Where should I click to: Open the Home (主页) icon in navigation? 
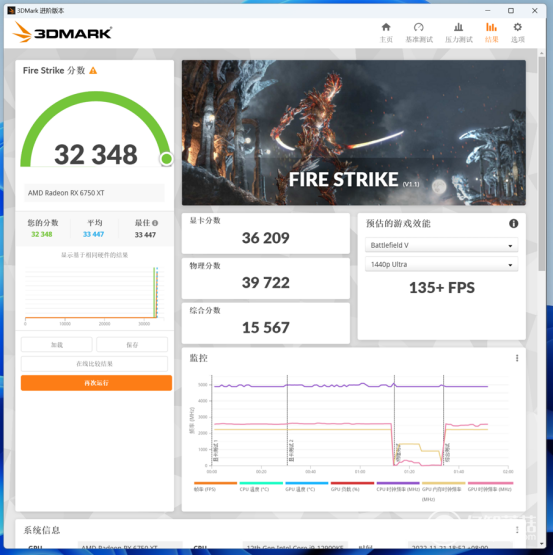click(x=386, y=32)
